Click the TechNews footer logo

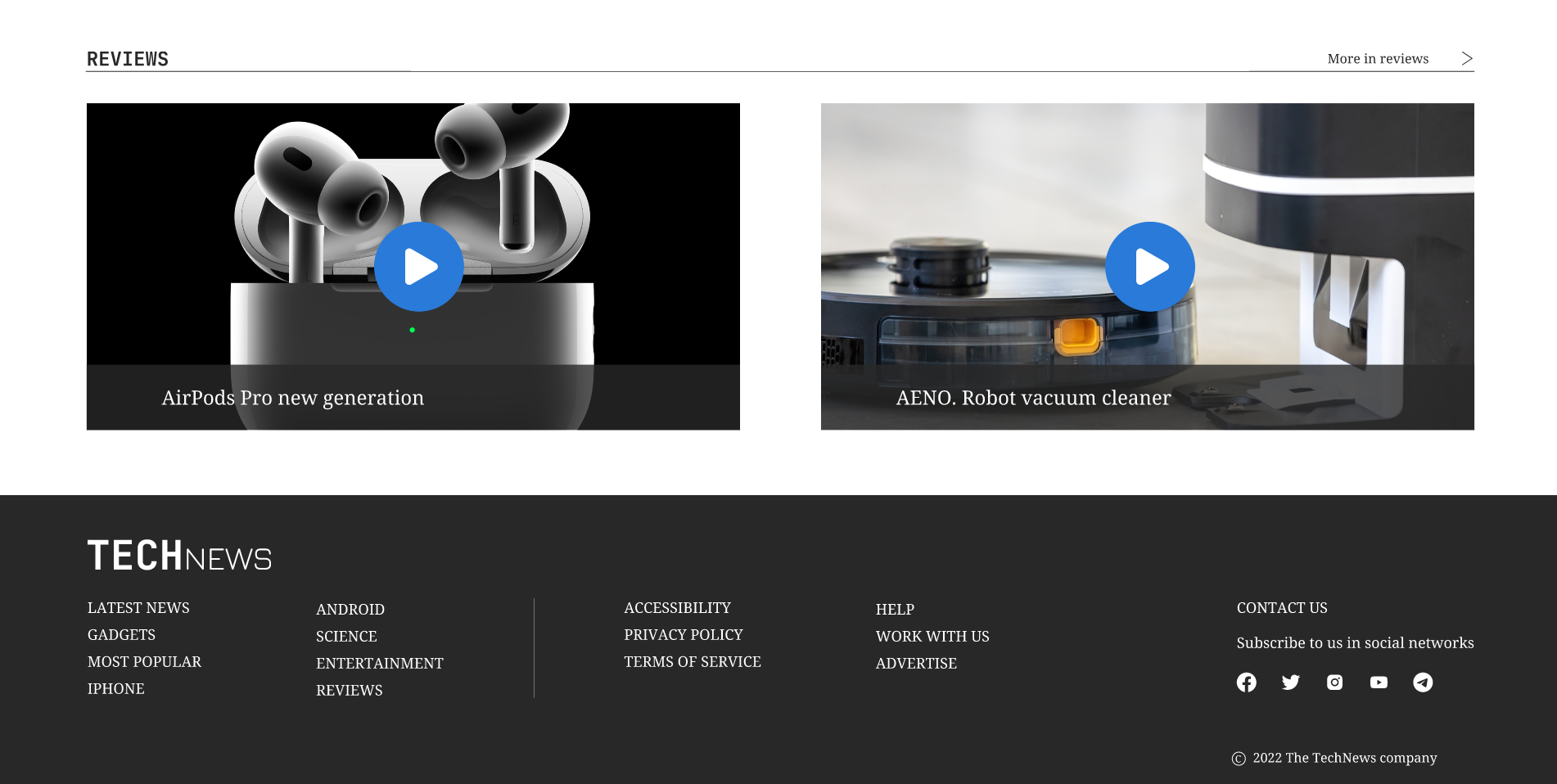179,556
